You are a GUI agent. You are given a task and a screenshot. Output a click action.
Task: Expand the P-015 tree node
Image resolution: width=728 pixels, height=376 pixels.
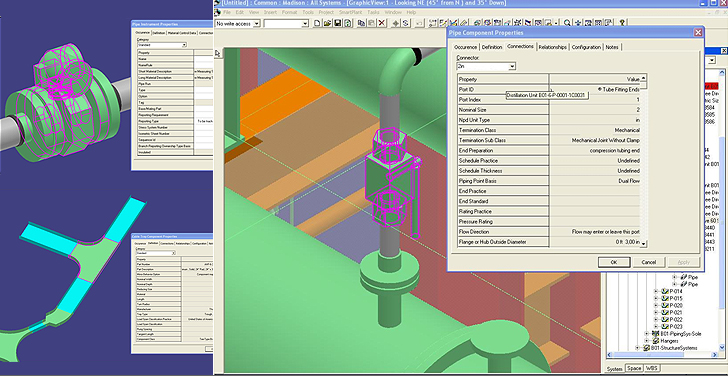point(656,298)
